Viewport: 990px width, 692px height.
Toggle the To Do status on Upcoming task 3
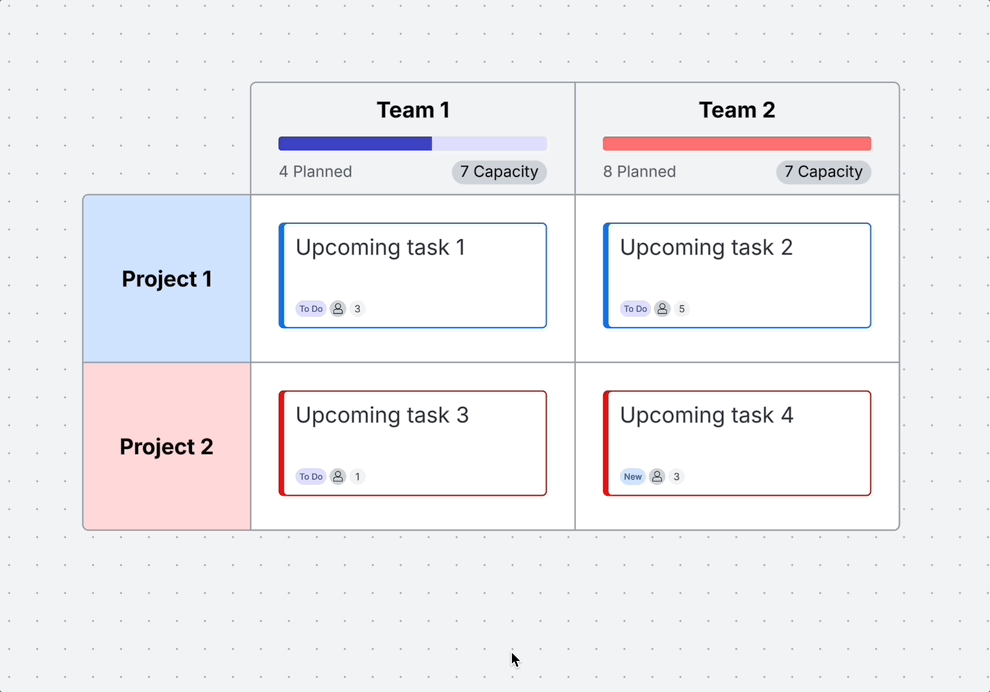311,477
